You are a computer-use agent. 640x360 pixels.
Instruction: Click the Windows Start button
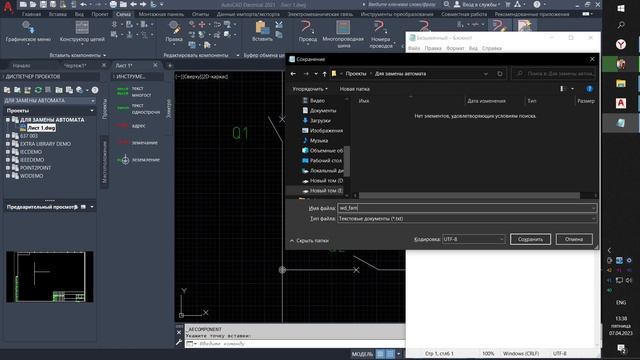[x=621, y=9]
